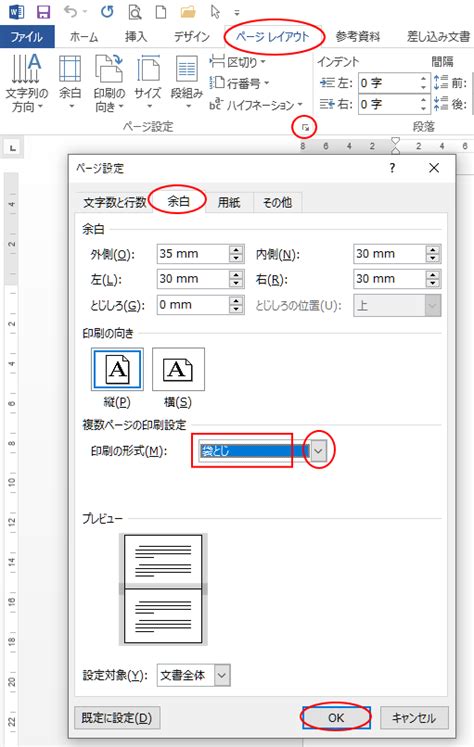Click the Undo arrow icon
Image resolution: width=474 pixels, height=747 pixels.
[x=71, y=12]
